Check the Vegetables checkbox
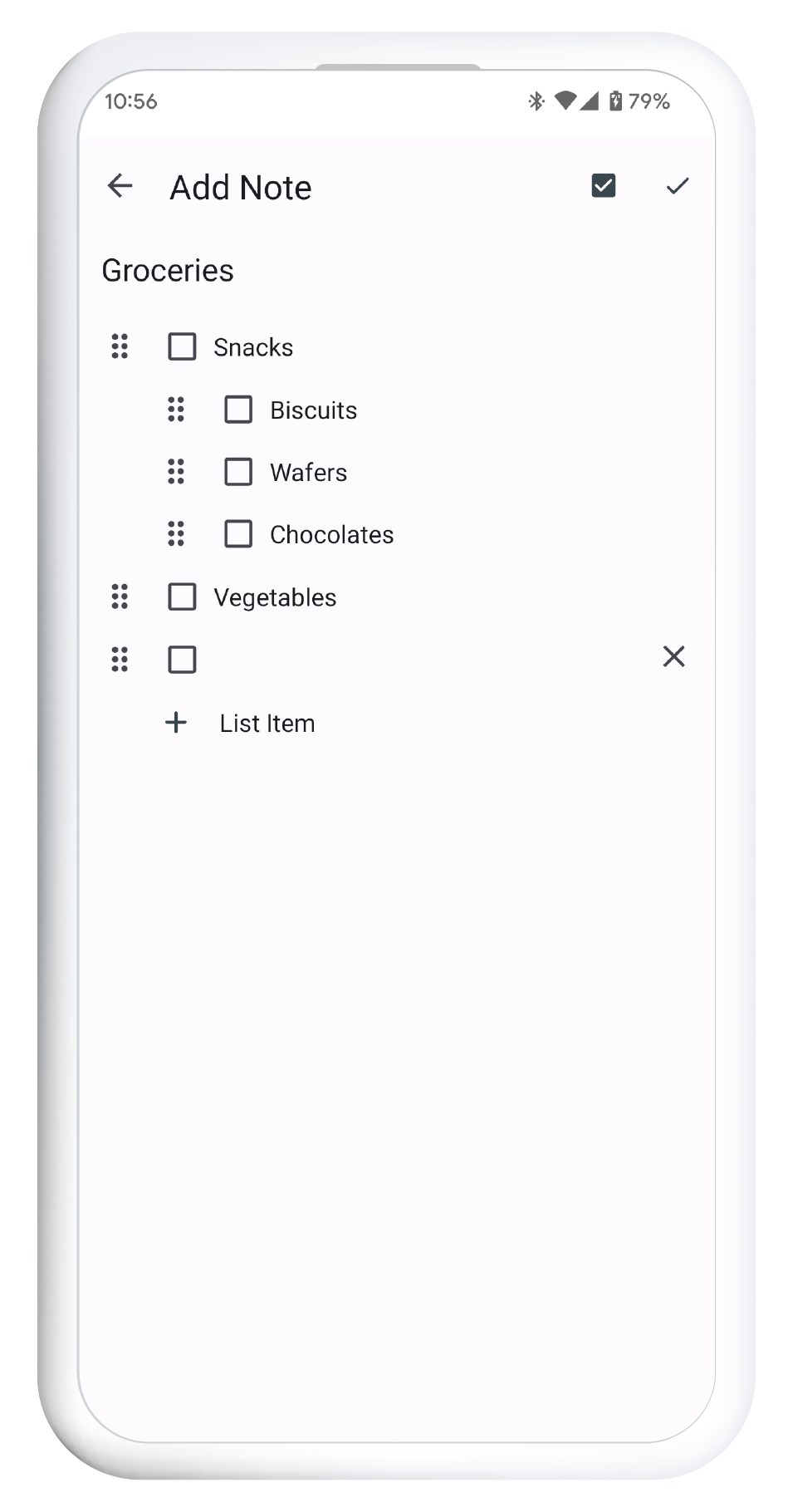Viewport: 793px width, 1512px height. click(x=182, y=596)
